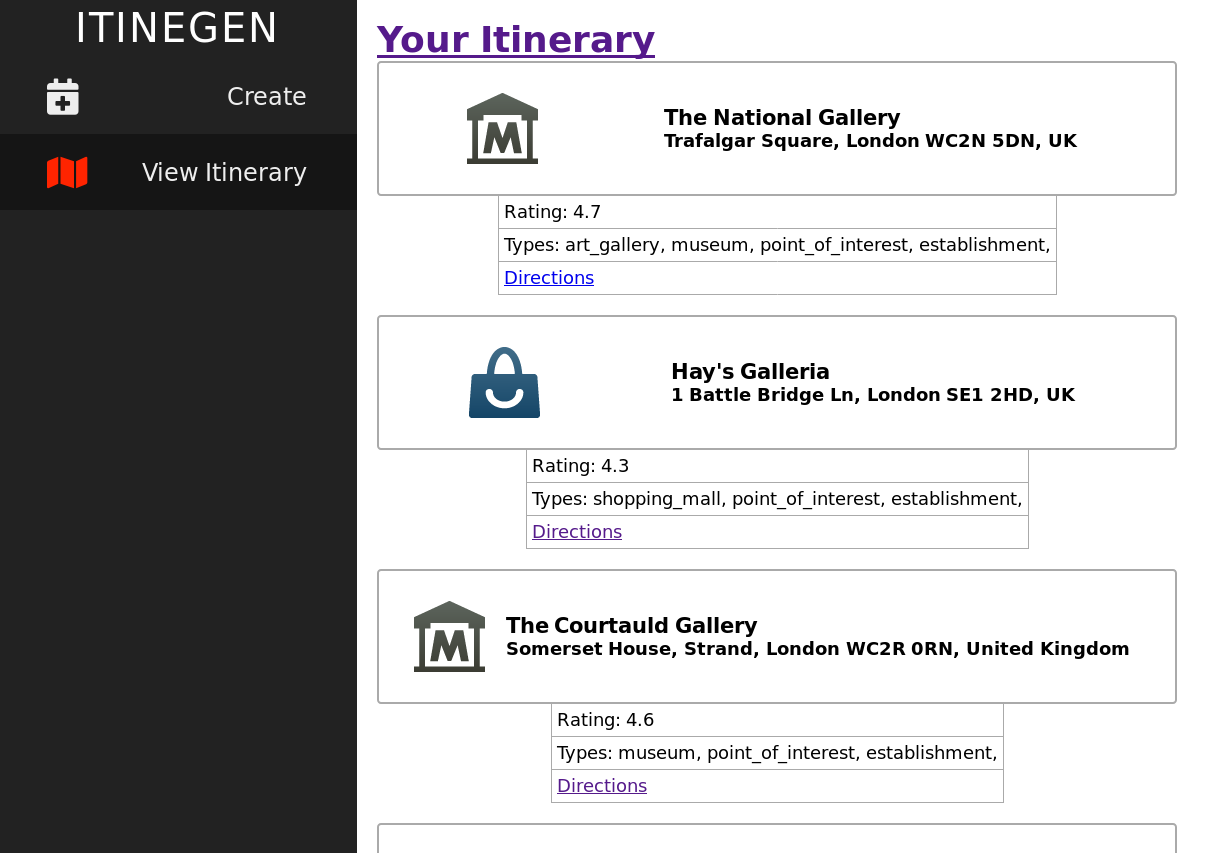Screen dimensions: 1209x853
Task: Click the National Gallery museum icon
Action: pos(502,128)
